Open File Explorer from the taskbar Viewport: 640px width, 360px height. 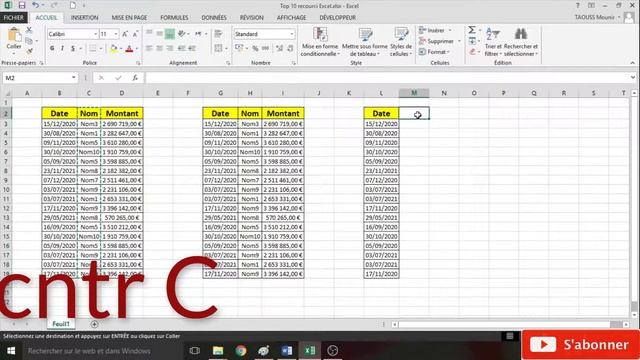point(218,351)
